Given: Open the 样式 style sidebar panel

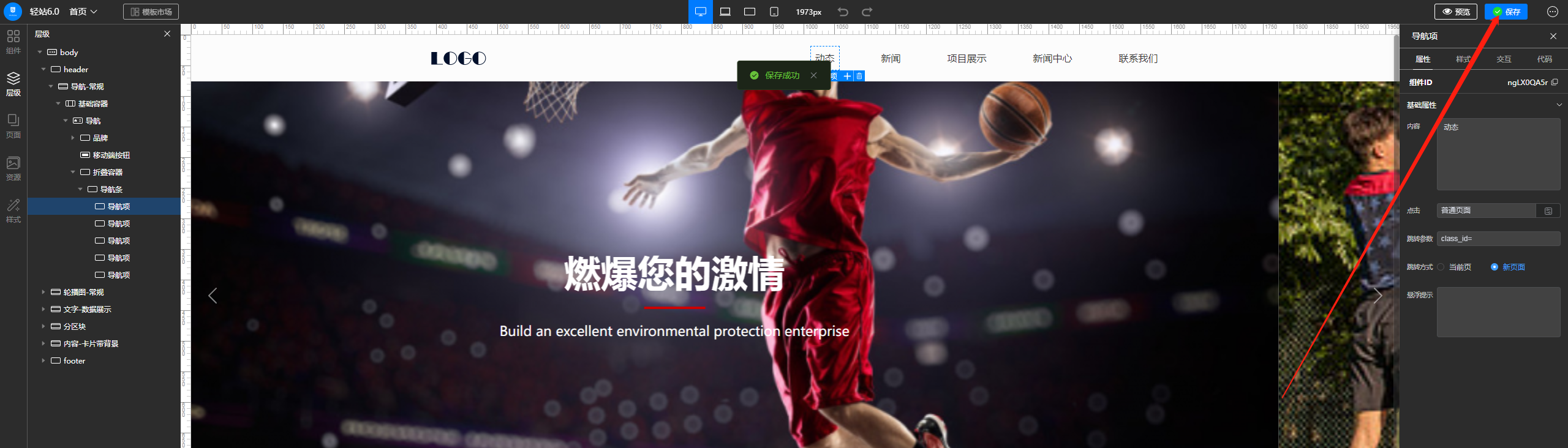Looking at the screenshot, I should (x=13, y=211).
